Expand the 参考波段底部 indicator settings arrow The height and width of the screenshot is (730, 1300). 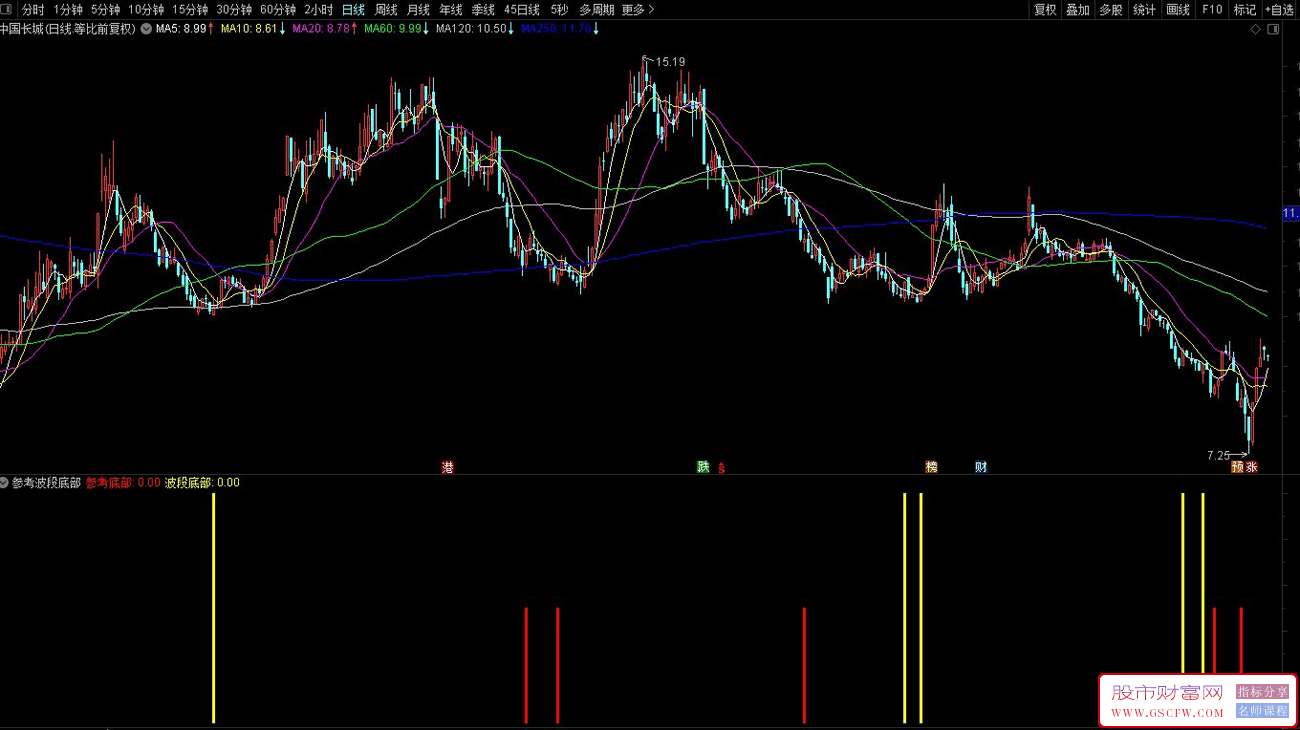point(5,482)
